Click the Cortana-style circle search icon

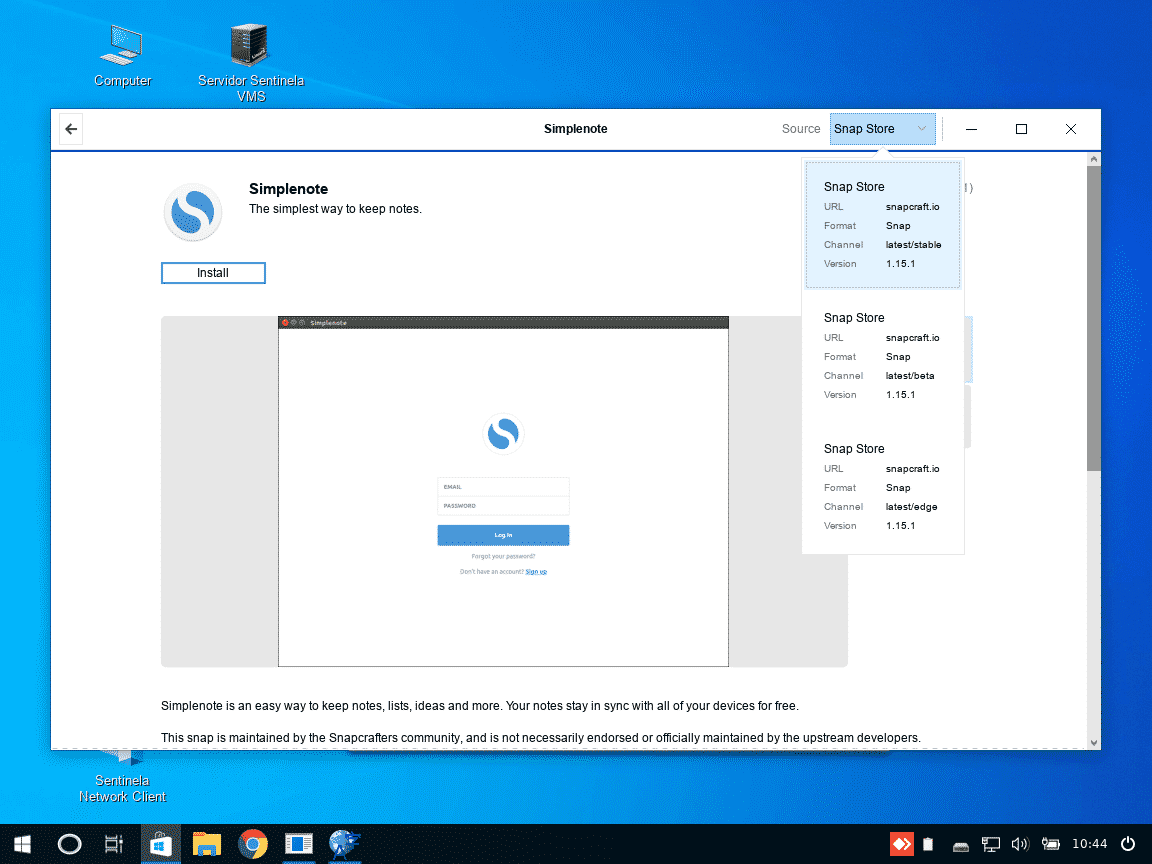coord(69,845)
